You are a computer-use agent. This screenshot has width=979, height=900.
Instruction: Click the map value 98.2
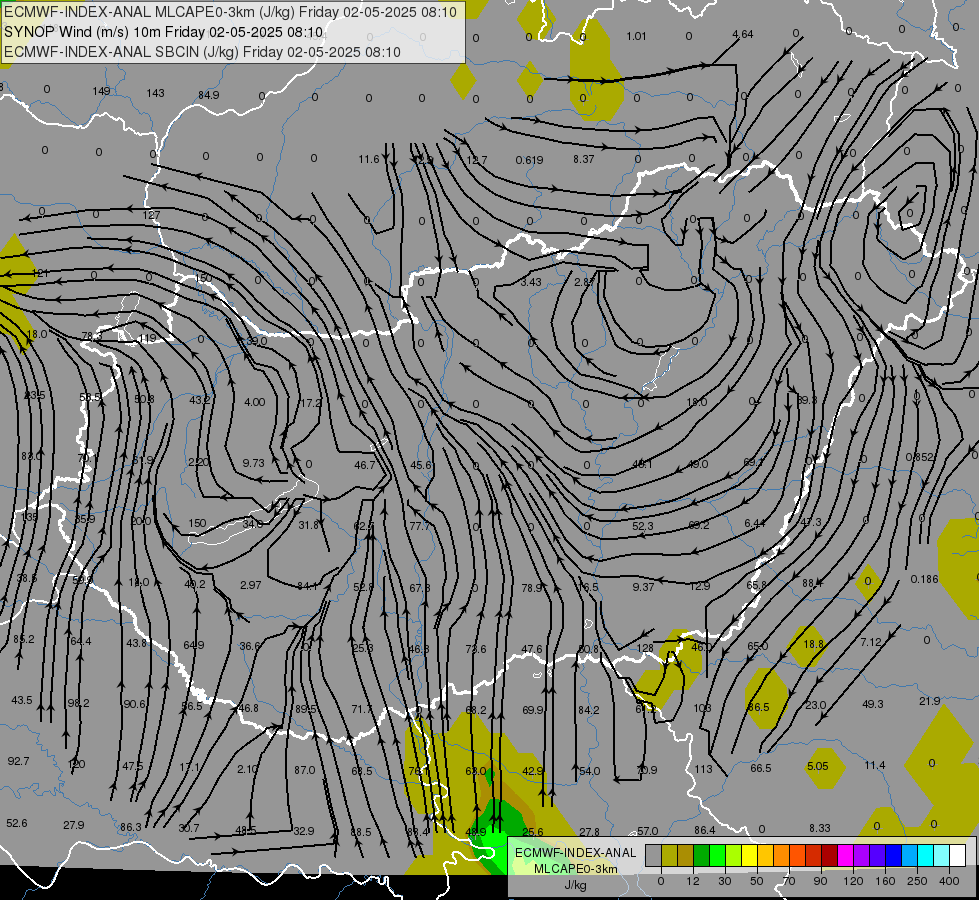78,703
